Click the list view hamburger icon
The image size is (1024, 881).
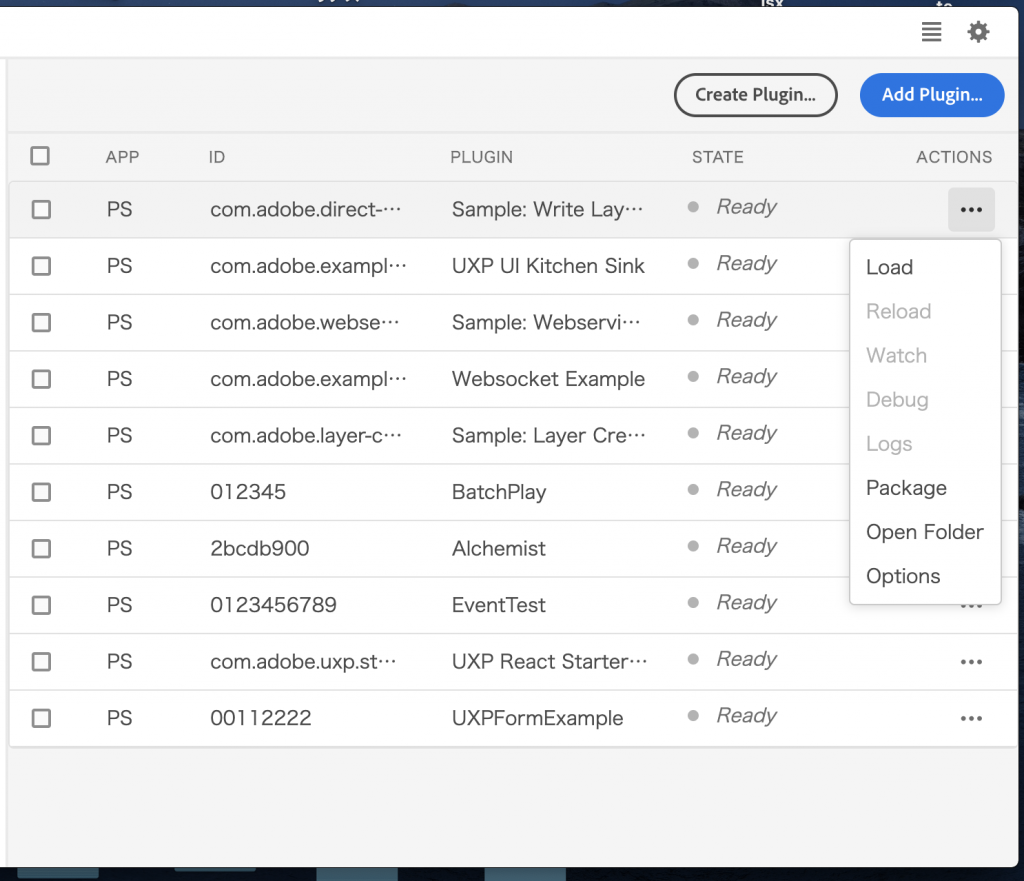coord(931,33)
